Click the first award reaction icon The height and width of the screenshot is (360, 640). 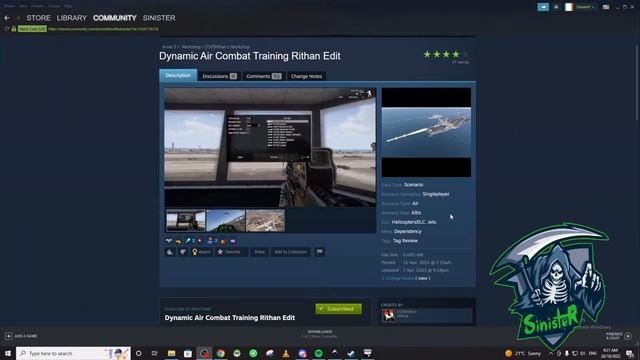pos(169,241)
